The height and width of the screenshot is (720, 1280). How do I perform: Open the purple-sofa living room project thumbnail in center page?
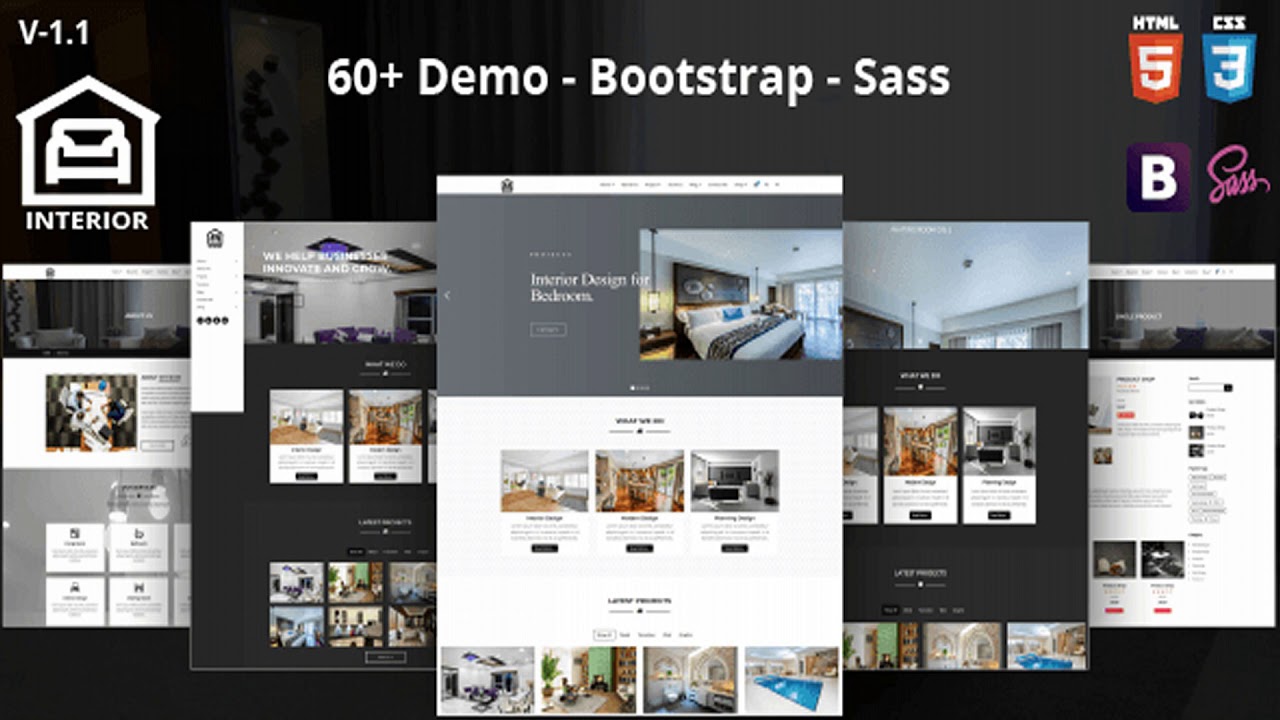pyautogui.click(x=488, y=680)
